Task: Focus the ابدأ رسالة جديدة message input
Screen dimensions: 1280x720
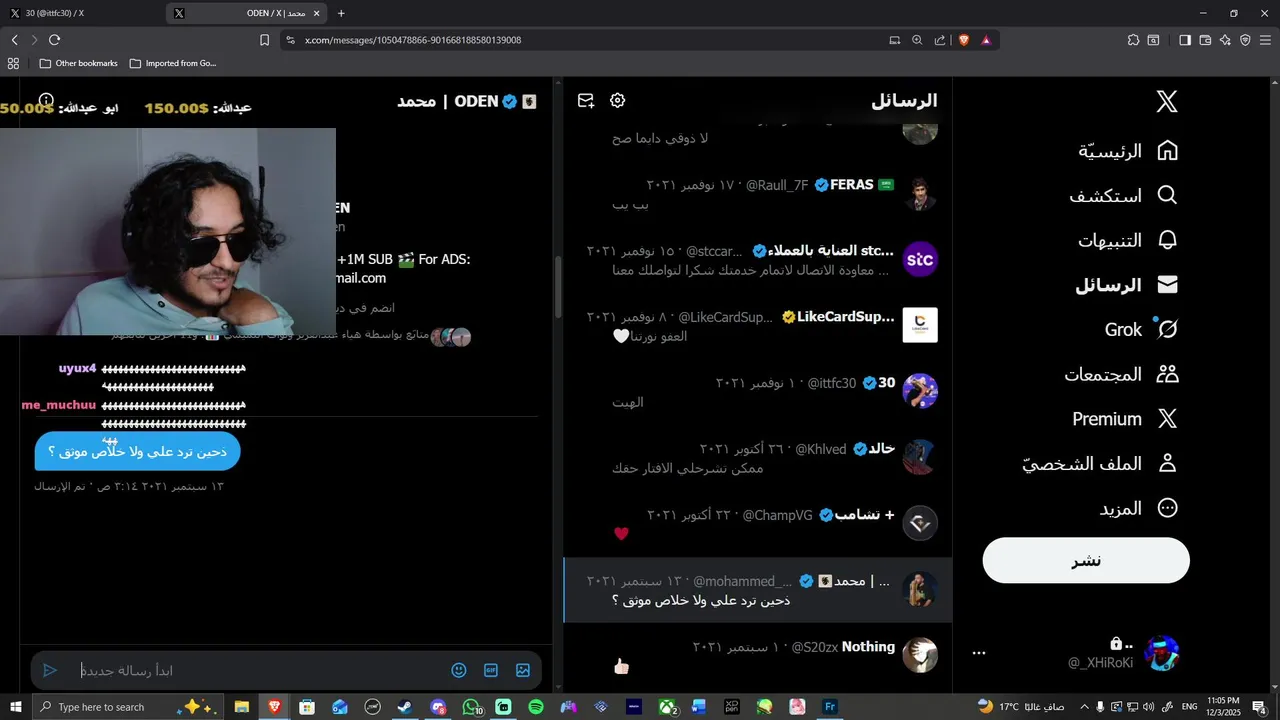Action: point(260,670)
